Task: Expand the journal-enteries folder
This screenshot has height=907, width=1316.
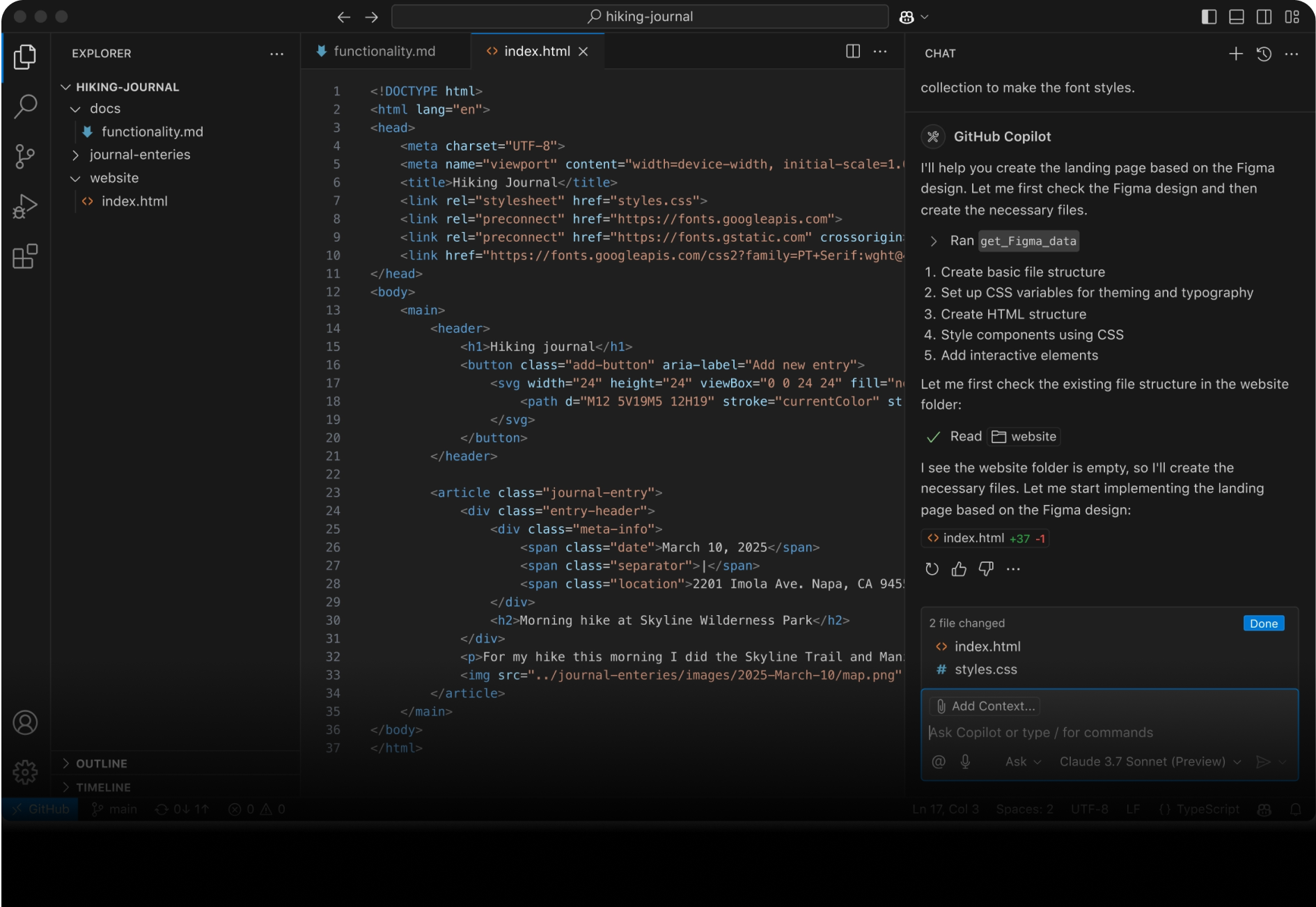Action: coord(139,155)
